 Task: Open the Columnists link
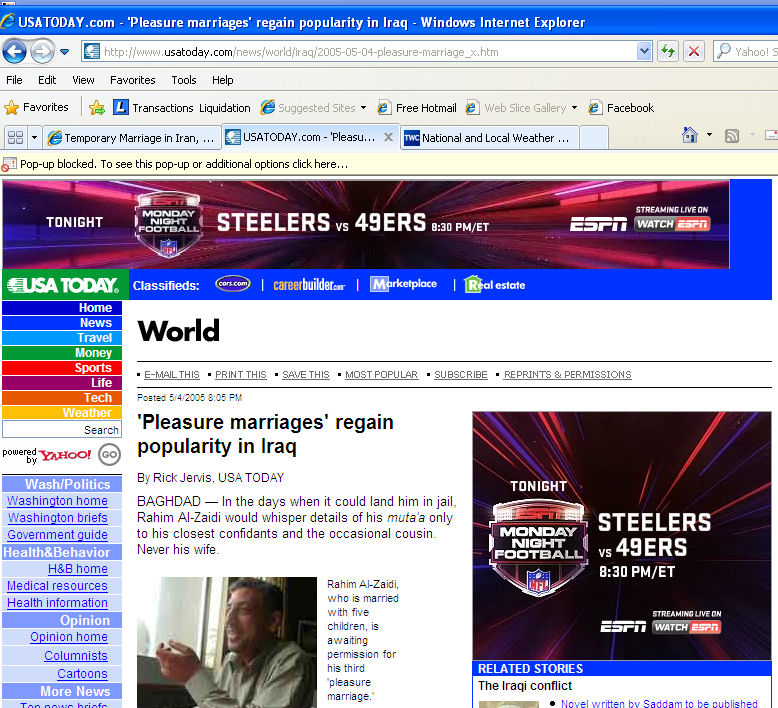76,655
